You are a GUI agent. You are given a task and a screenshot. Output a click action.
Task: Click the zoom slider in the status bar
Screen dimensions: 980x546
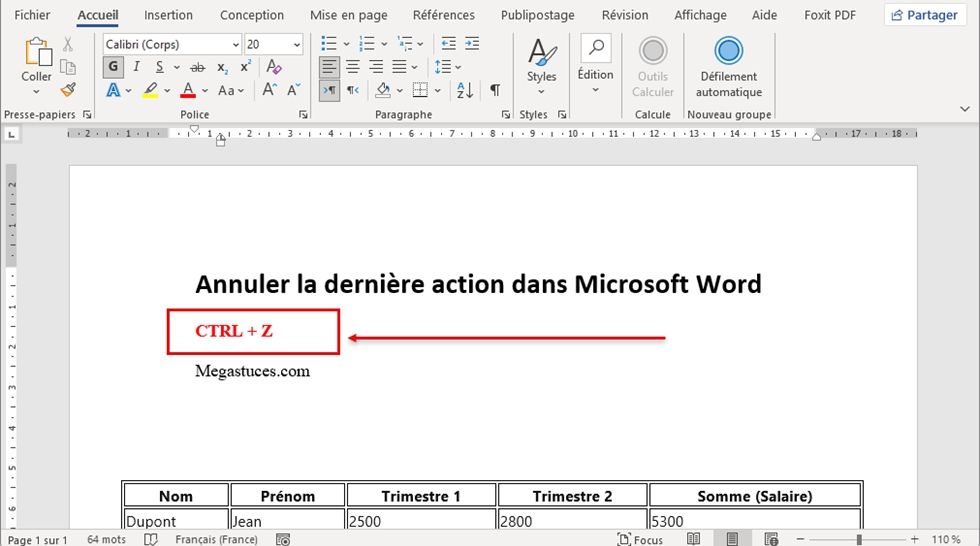tap(859, 539)
